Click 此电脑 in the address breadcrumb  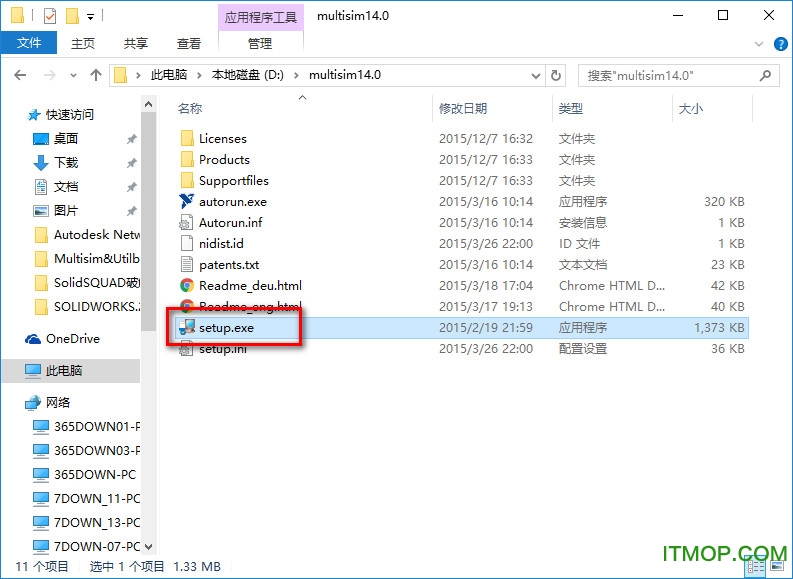point(169,75)
